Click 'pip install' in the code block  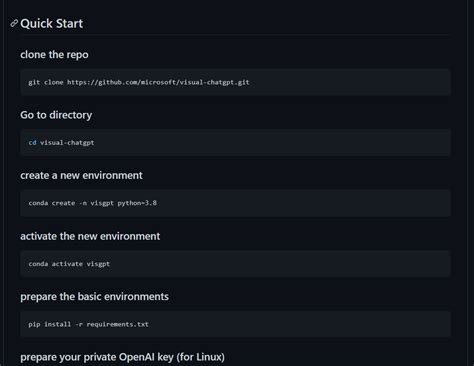[x=50, y=324]
